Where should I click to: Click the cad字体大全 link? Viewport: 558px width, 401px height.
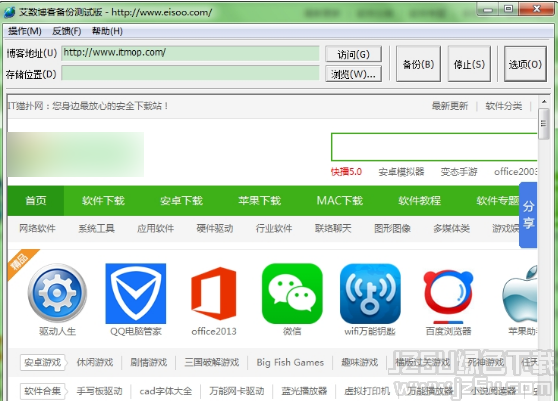click(x=165, y=391)
